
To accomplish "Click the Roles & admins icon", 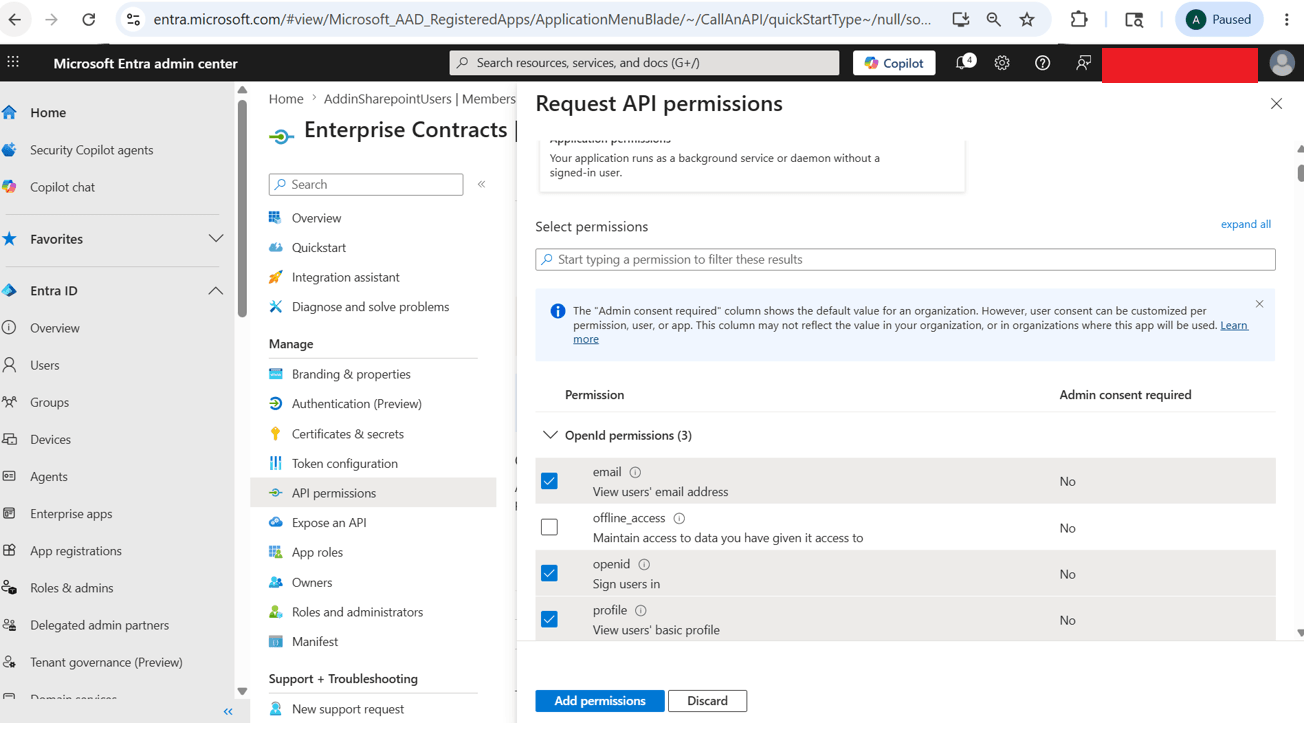I will (x=9, y=588).
